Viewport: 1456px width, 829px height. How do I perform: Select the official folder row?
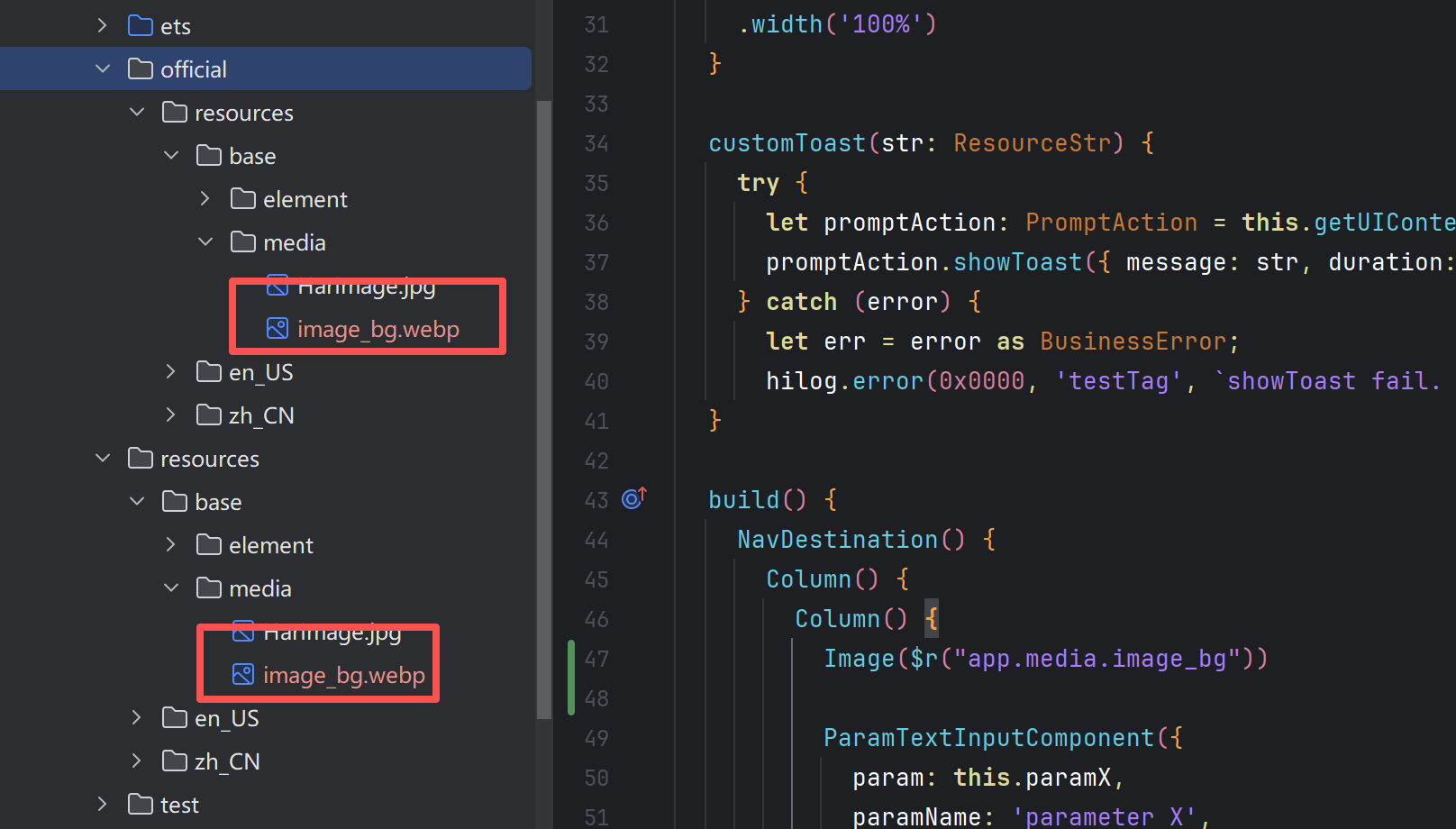pyautogui.click(x=266, y=68)
